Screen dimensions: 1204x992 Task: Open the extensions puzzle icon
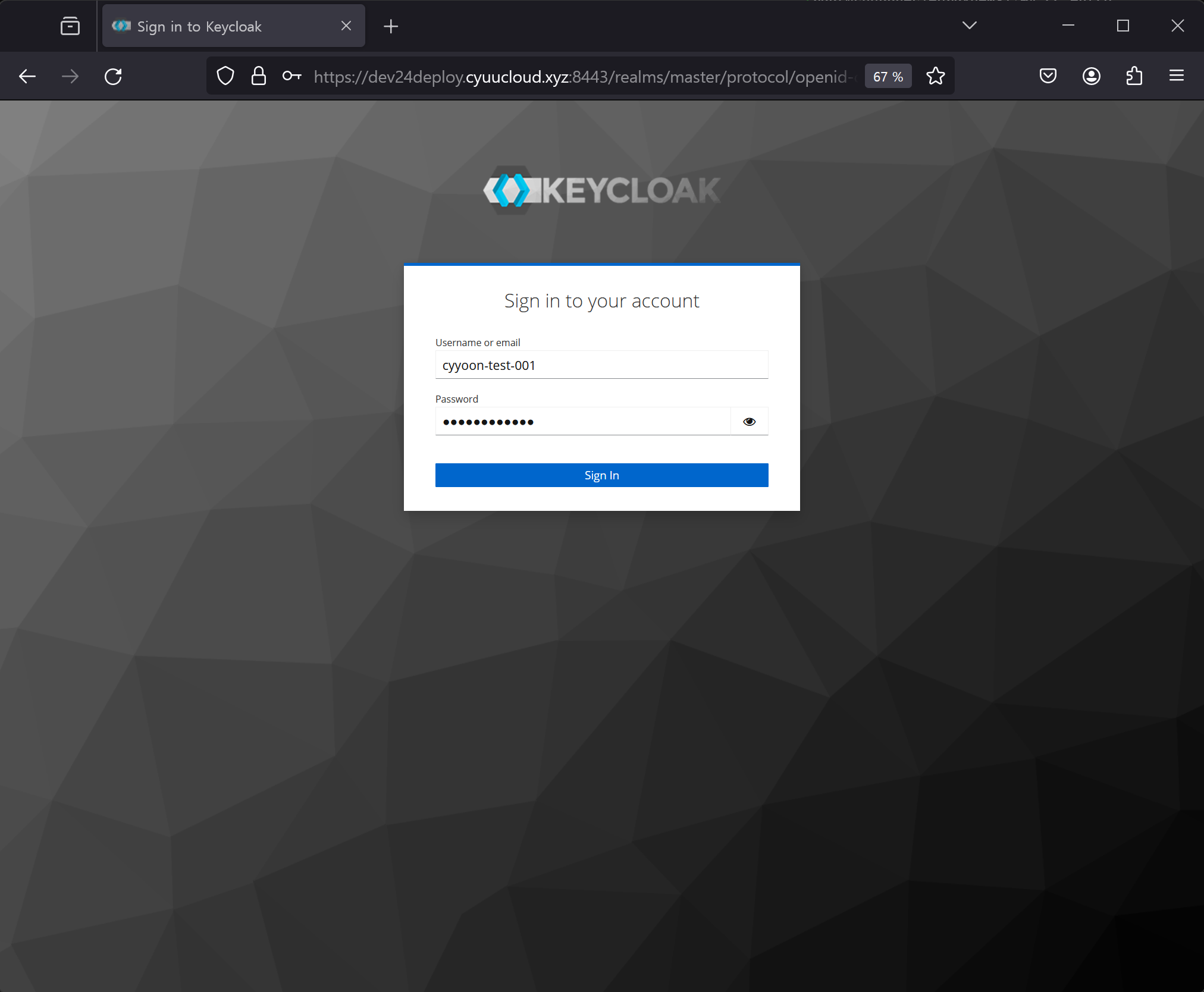click(x=1134, y=76)
